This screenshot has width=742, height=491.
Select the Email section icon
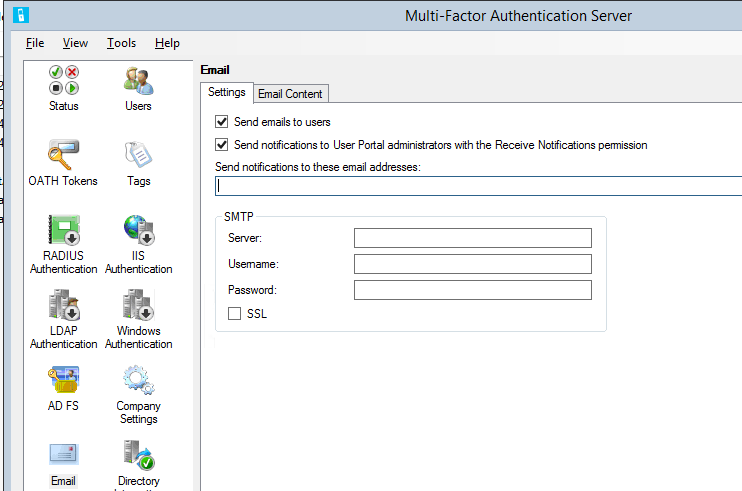(63, 457)
